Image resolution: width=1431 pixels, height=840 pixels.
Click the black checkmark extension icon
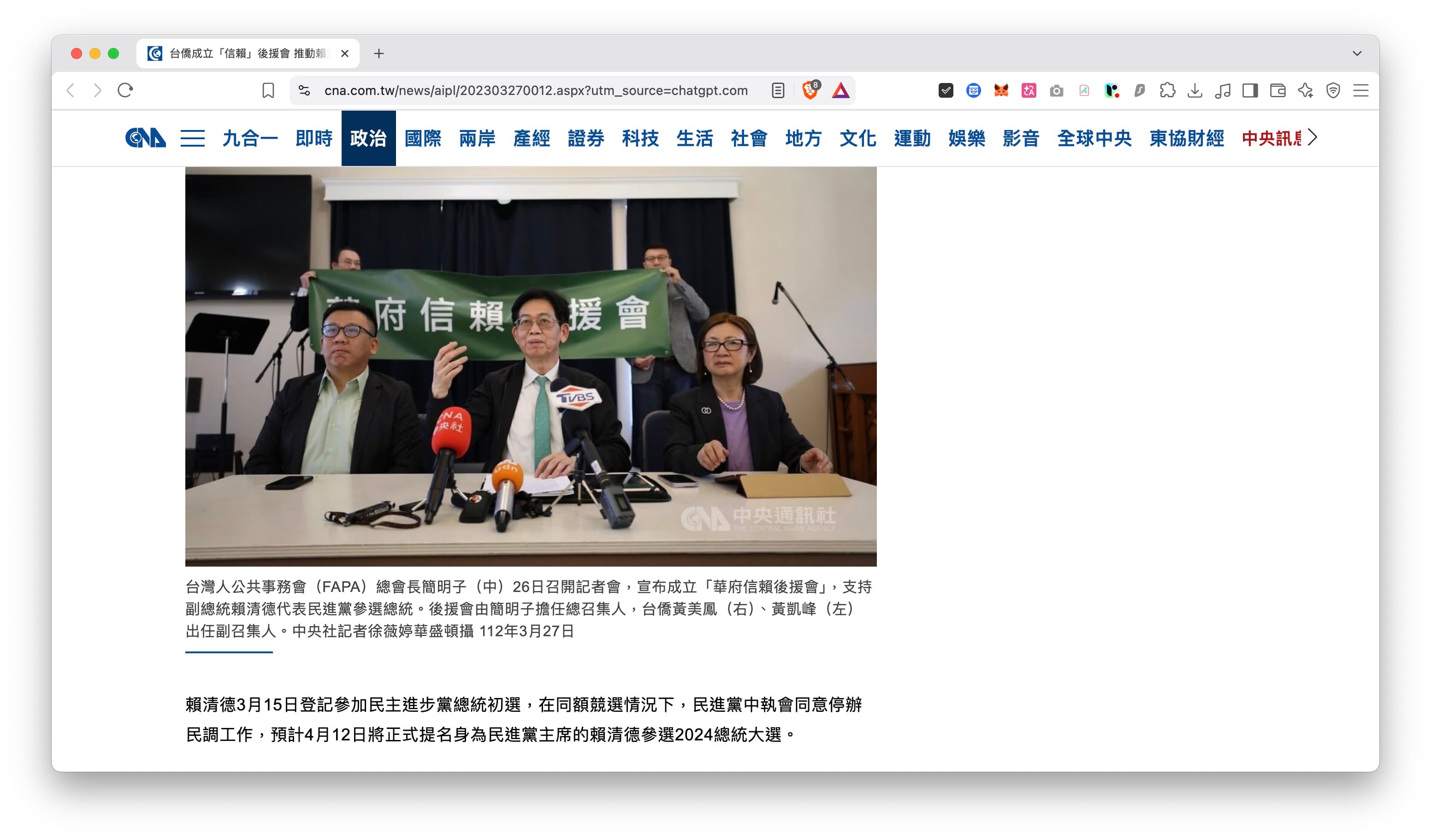(x=946, y=90)
